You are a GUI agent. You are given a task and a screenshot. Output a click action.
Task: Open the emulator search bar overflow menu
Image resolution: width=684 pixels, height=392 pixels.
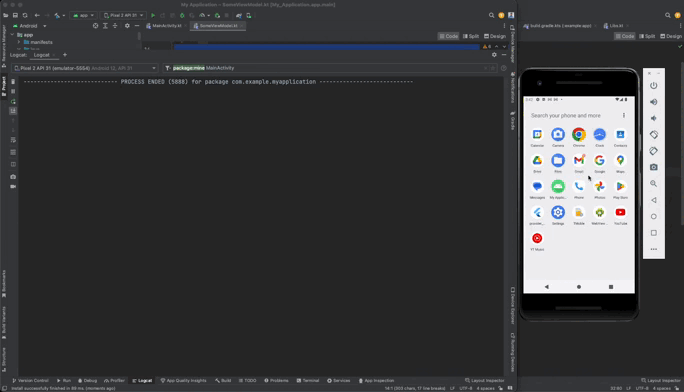point(624,116)
